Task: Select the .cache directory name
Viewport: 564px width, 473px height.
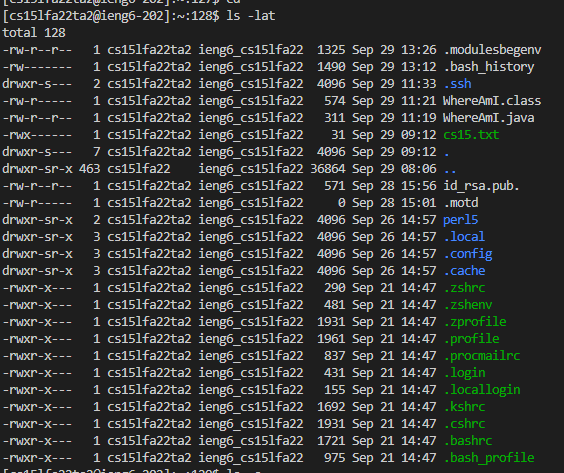Action: [x=464, y=271]
